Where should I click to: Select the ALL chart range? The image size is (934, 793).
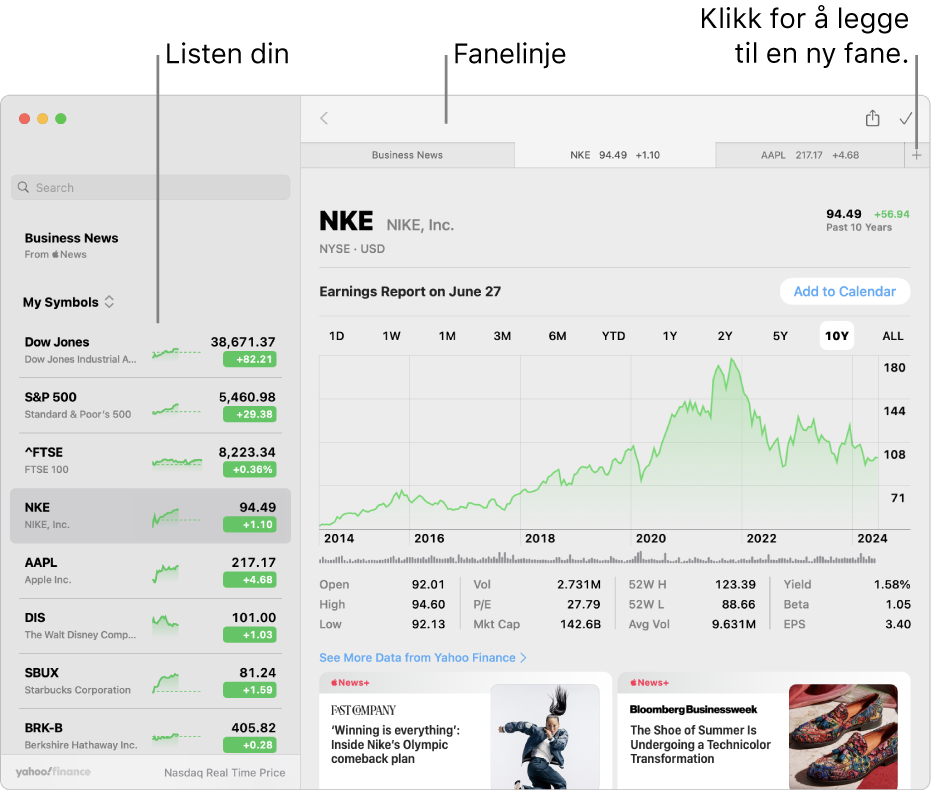coord(892,336)
